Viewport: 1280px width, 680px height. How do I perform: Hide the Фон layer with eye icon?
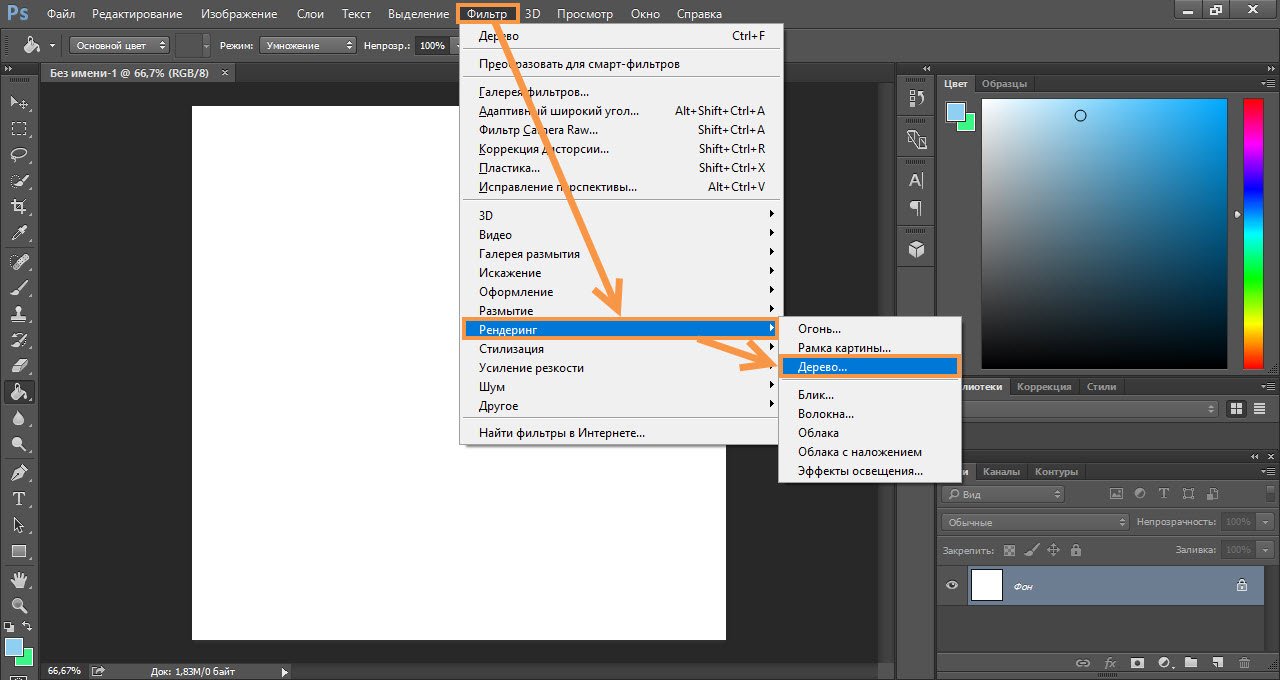pos(952,586)
